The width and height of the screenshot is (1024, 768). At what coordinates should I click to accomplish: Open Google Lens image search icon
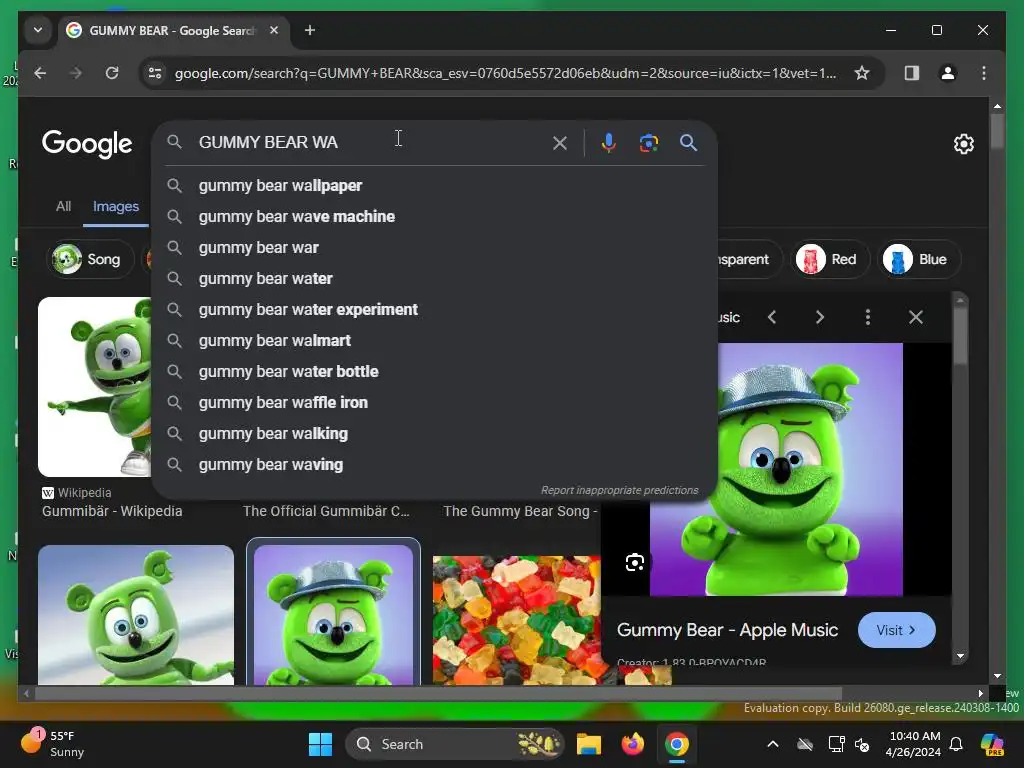tap(648, 143)
